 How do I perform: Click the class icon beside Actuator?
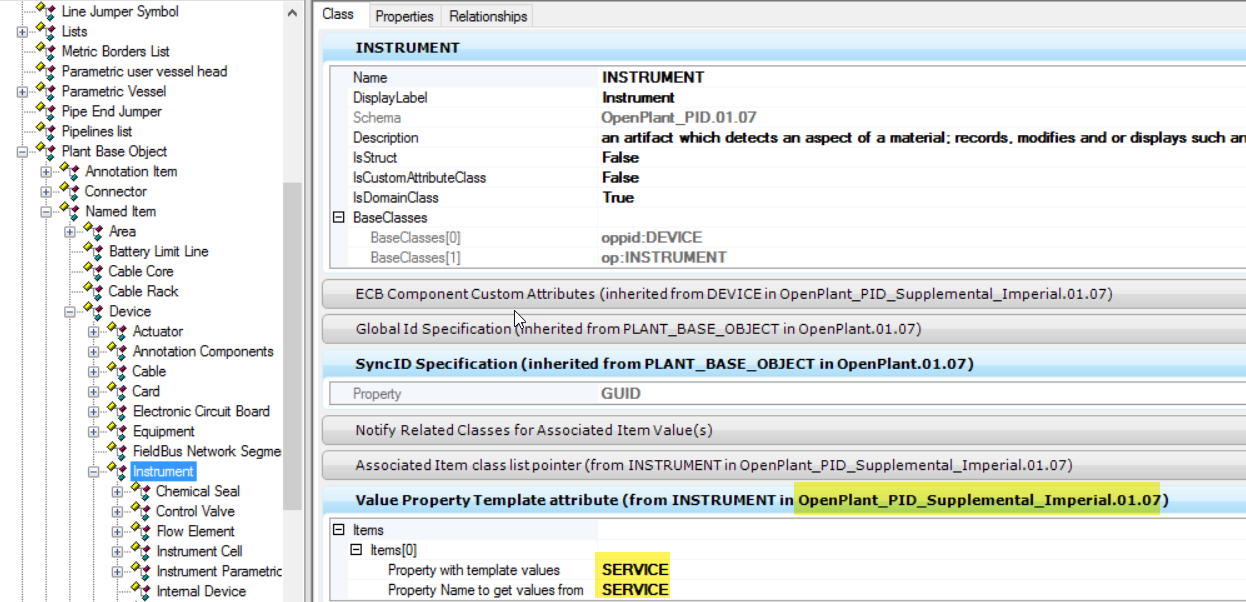click(117, 331)
